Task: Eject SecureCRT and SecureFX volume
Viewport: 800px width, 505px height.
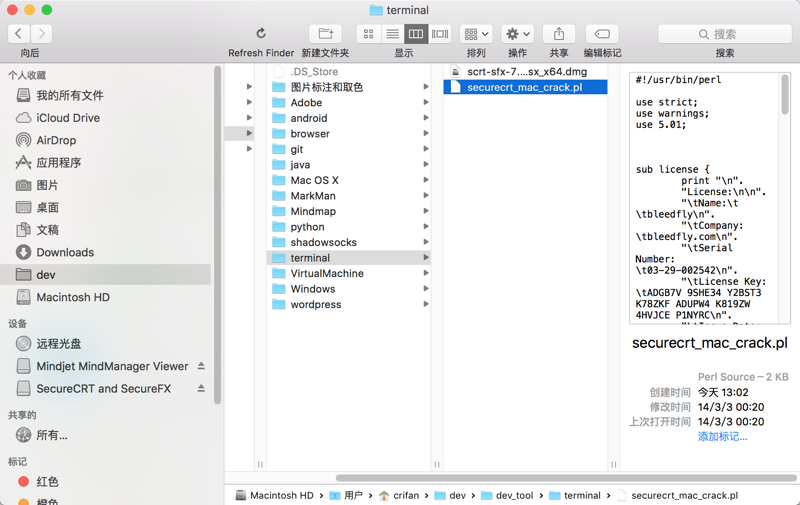Action: pos(201,388)
